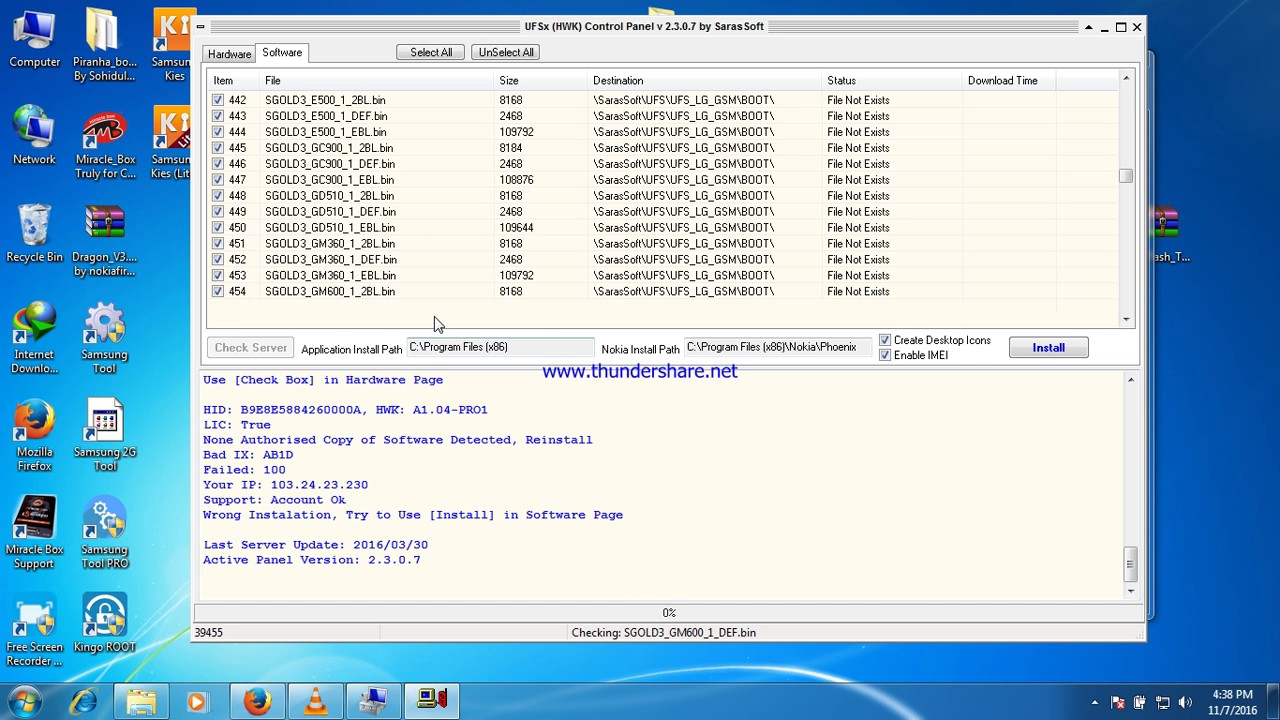Image resolution: width=1280 pixels, height=720 pixels.
Task: Click the file list scroll-down arrow
Action: click(1126, 320)
